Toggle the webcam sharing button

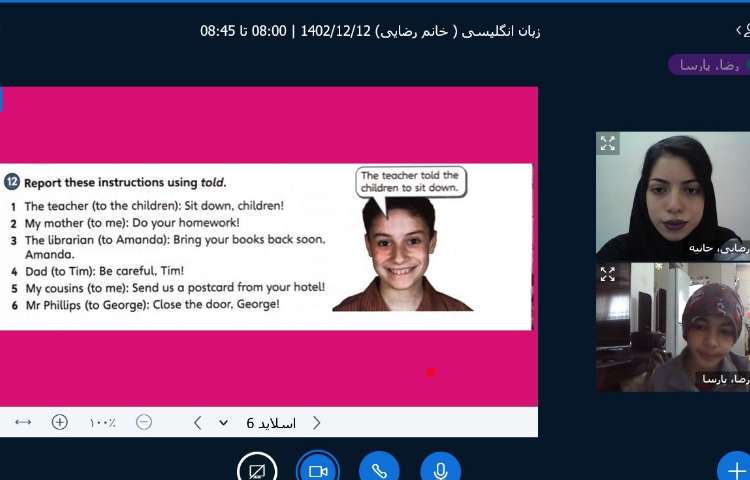coord(318,470)
